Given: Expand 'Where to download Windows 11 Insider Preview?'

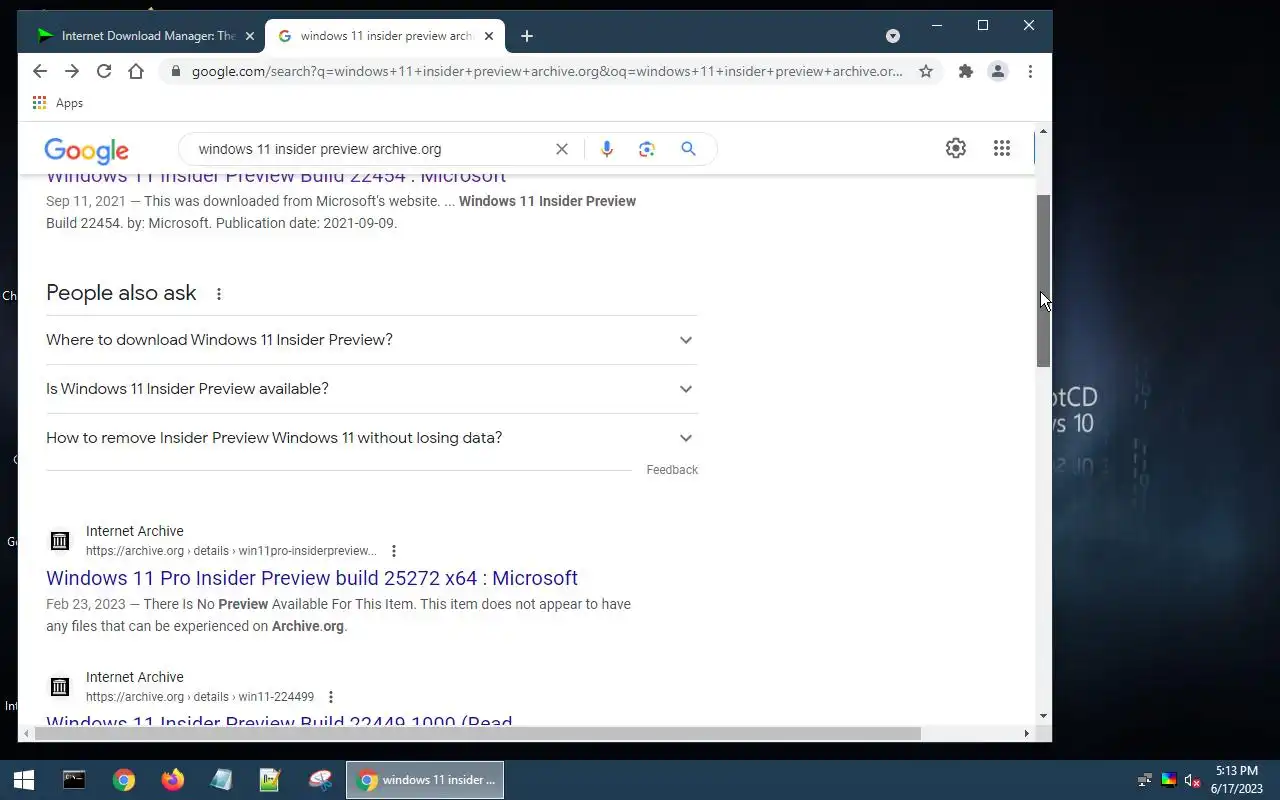Looking at the screenshot, I should click(372, 340).
